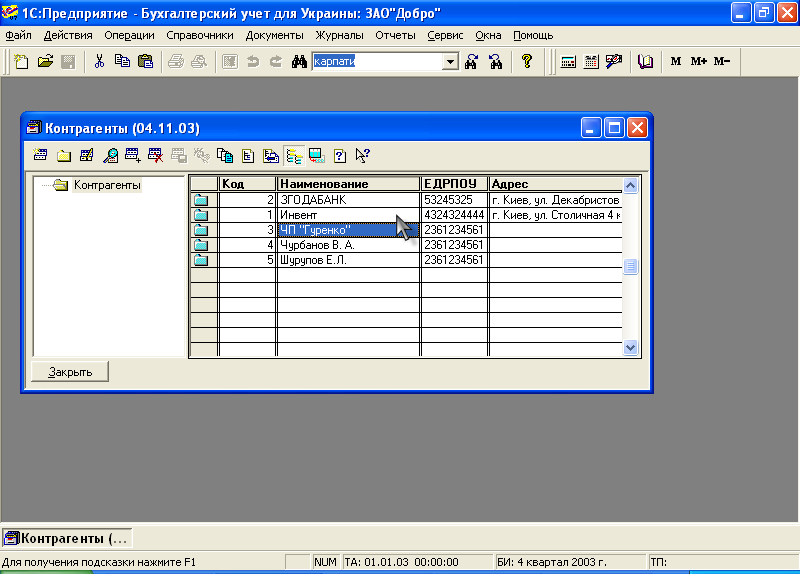Click the Контрагенты window tab in bottom bar
Viewport: 800px width, 574px height.
pyautogui.click(x=66, y=538)
